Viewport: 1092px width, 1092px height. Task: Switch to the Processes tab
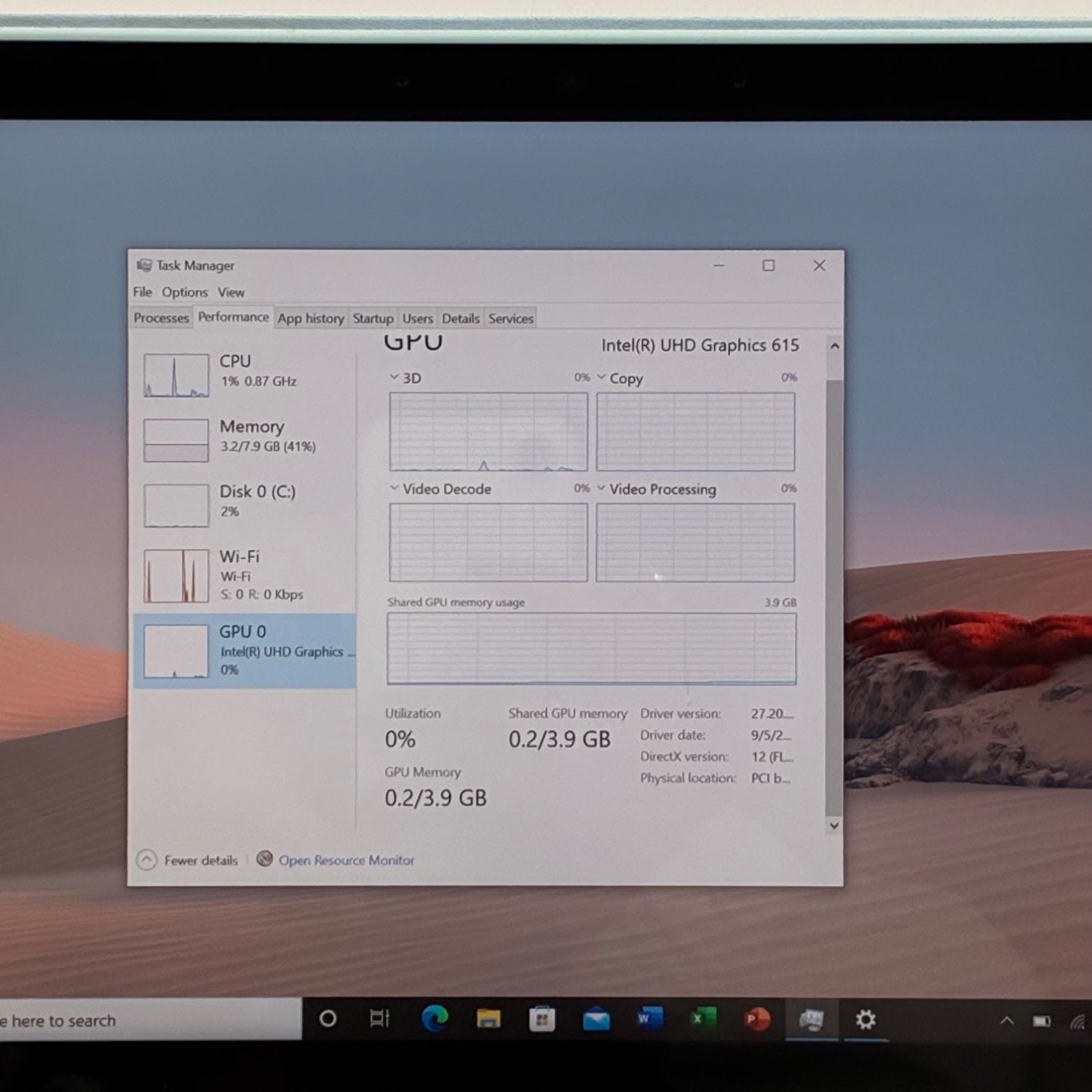coord(161,318)
